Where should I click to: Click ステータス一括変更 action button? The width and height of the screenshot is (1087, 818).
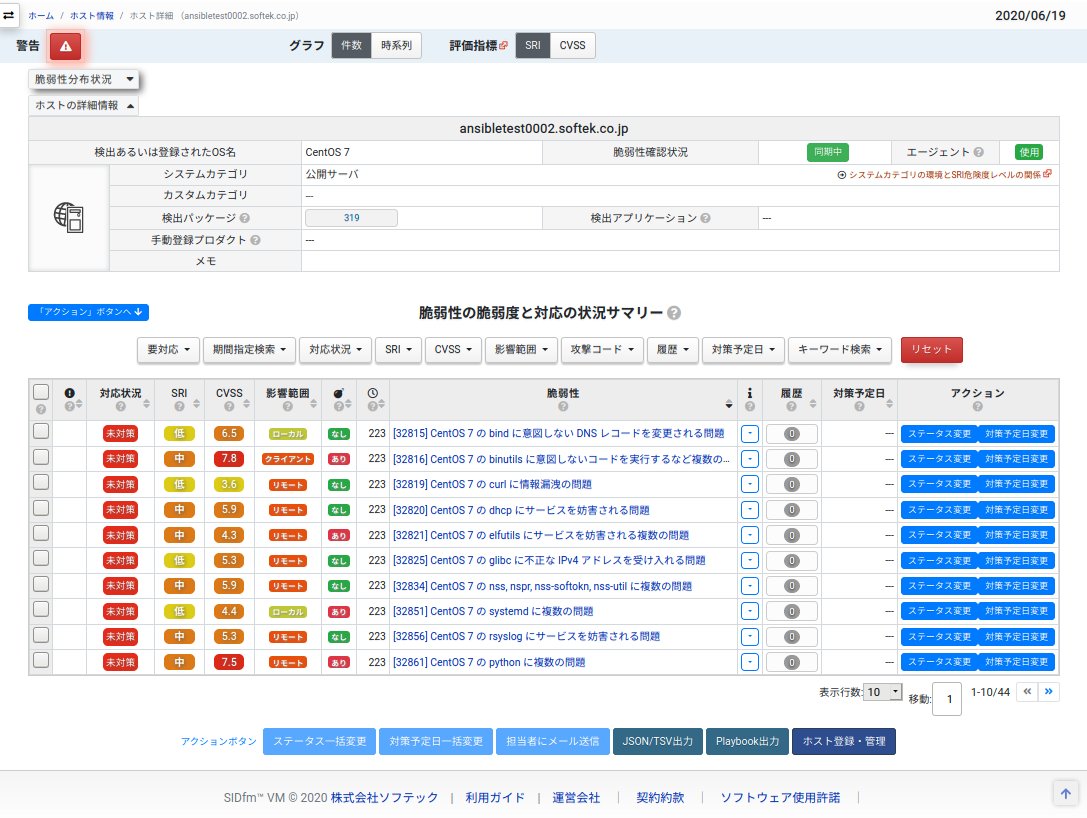[320, 741]
